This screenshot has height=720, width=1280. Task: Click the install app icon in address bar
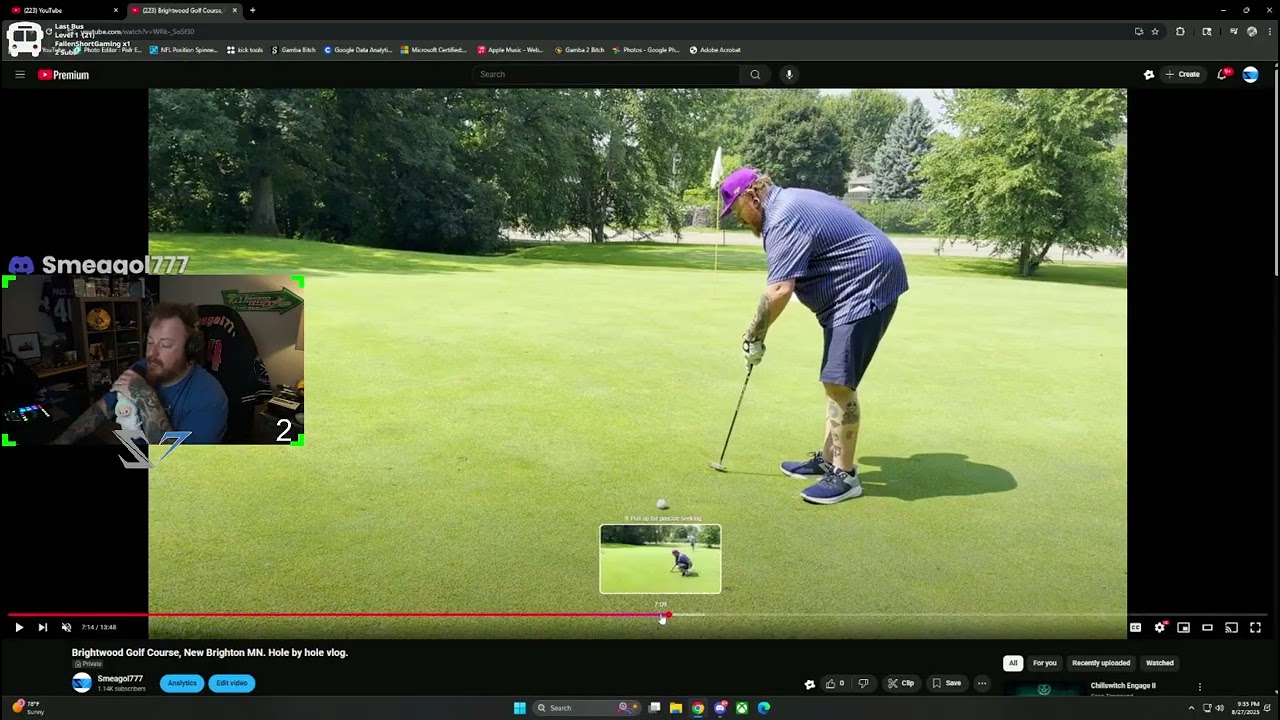click(1139, 32)
